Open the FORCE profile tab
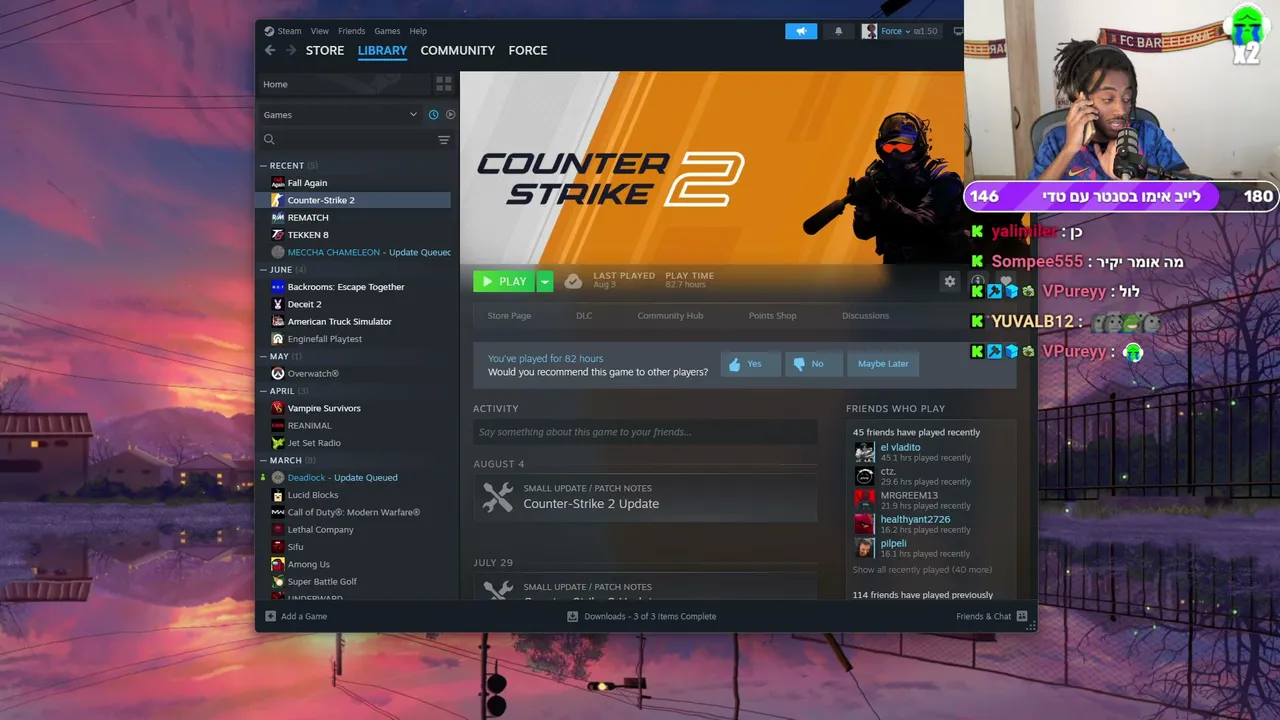The height and width of the screenshot is (720, 1280). coord(528,50)
